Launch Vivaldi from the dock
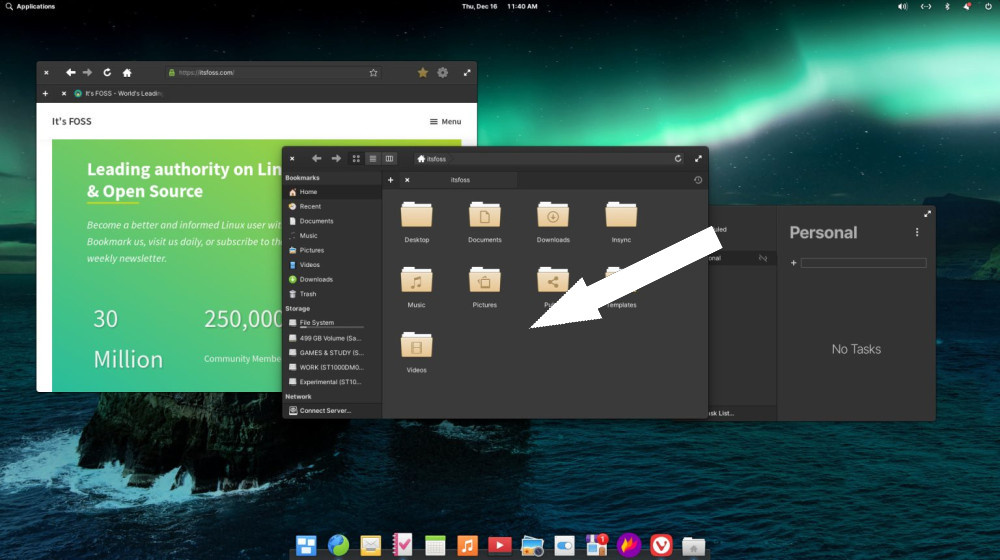 pyautogui.click(x=661, y=545)
